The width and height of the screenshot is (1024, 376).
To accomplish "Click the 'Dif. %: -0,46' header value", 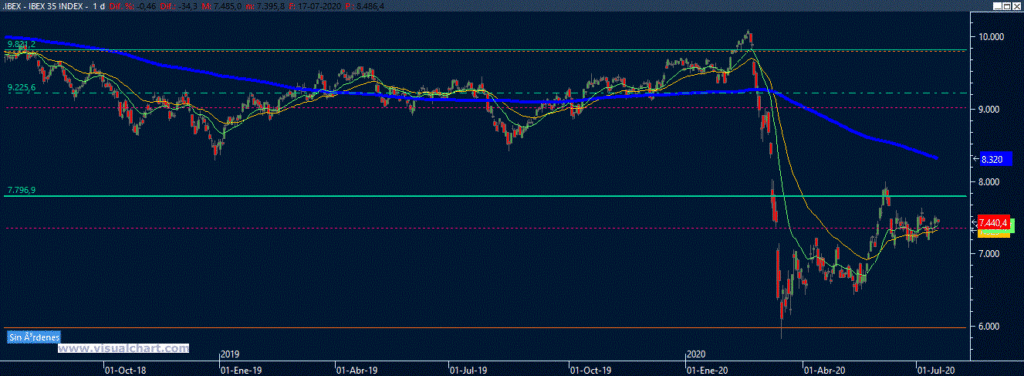I will (x=133, y=6).
